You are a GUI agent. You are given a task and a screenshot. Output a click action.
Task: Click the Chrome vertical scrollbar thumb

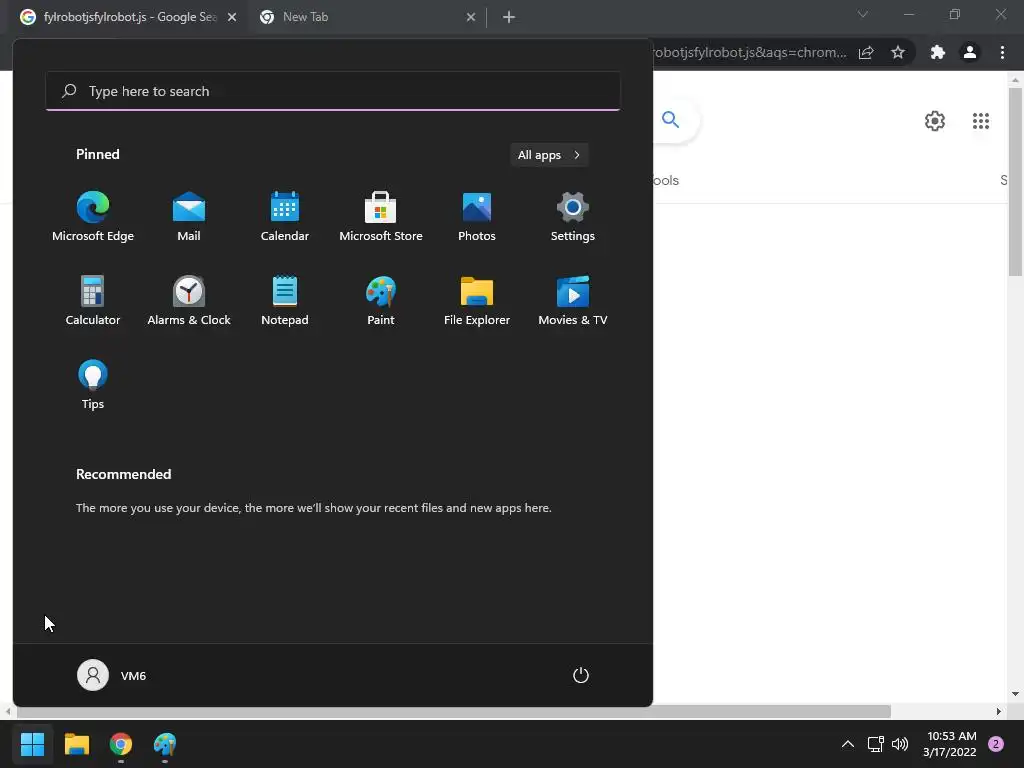(1015, 182)
